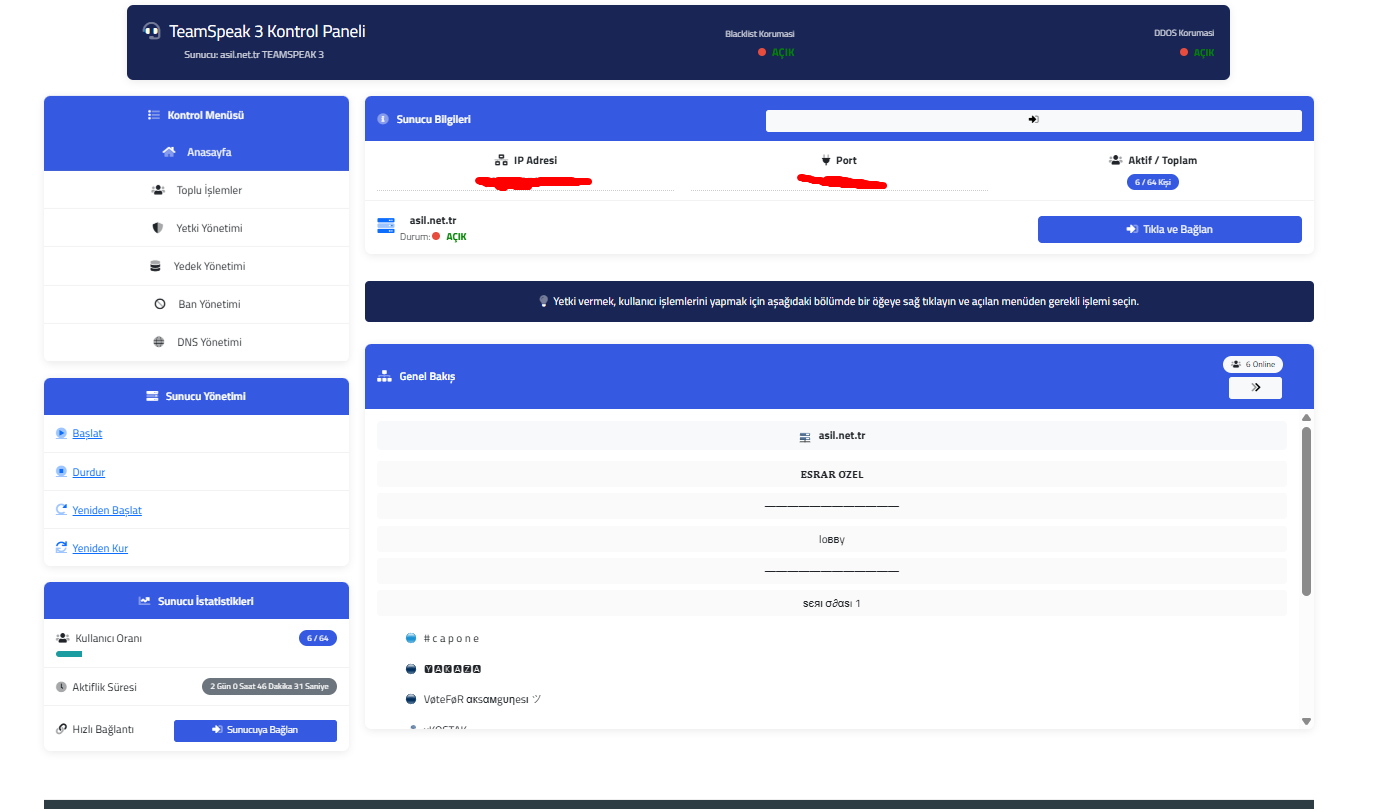Click the home icon beside Anasayfa

(169, 152)
